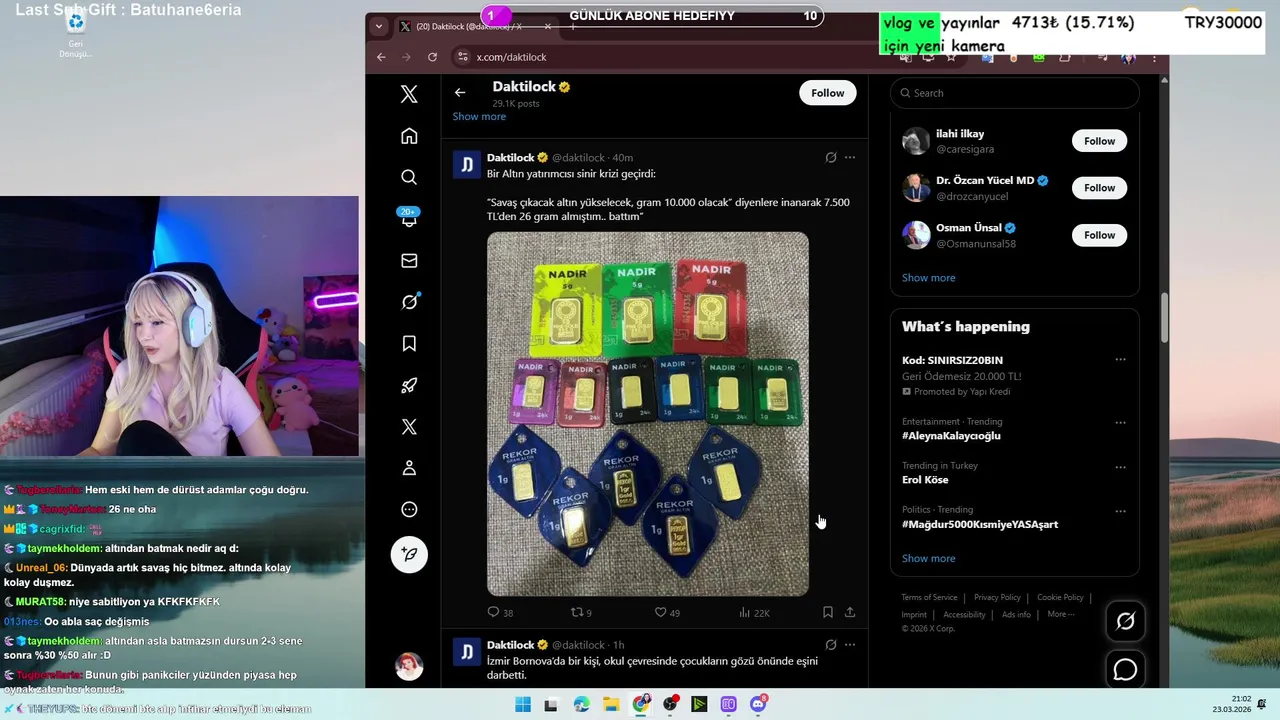Open rocket Creator Studio icon in sidebar
This screenshot has height=720, width=1280.
click(x=409, y=385)
